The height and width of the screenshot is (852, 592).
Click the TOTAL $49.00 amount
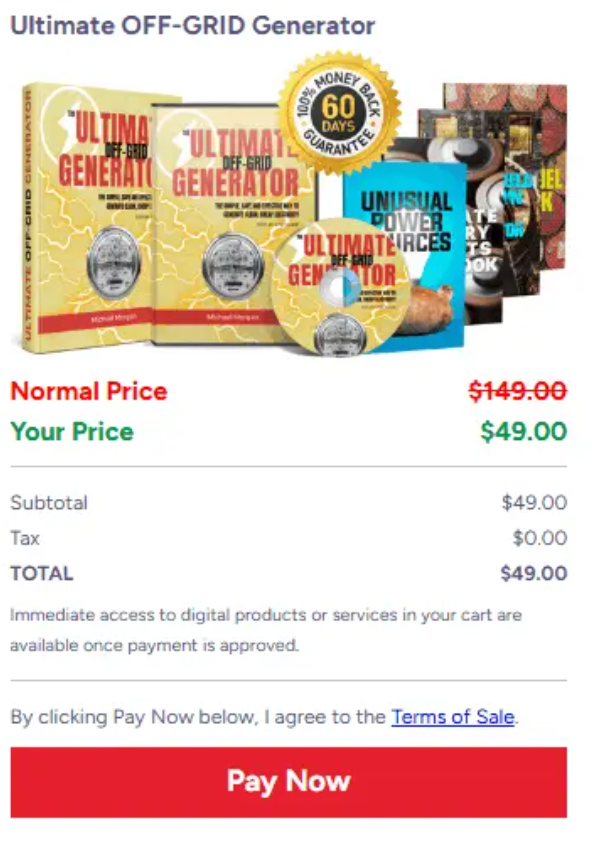click(534, 573)
